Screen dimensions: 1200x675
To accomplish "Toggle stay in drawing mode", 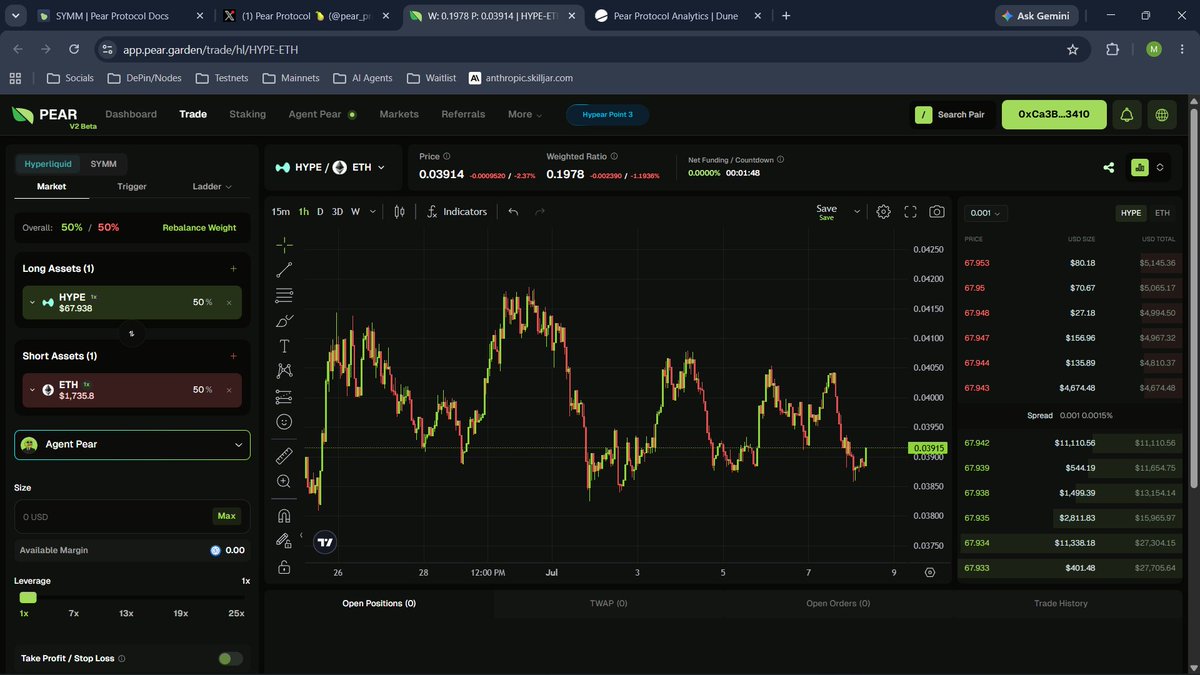I will point(284,541).
